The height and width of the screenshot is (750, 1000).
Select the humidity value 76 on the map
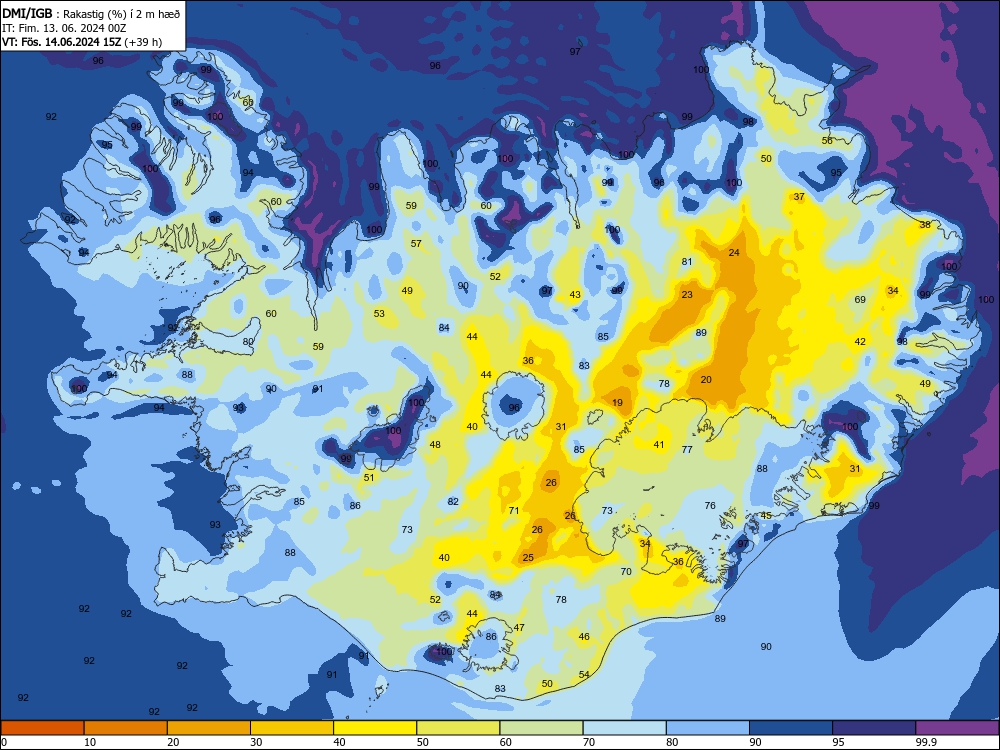click(710, 506)
